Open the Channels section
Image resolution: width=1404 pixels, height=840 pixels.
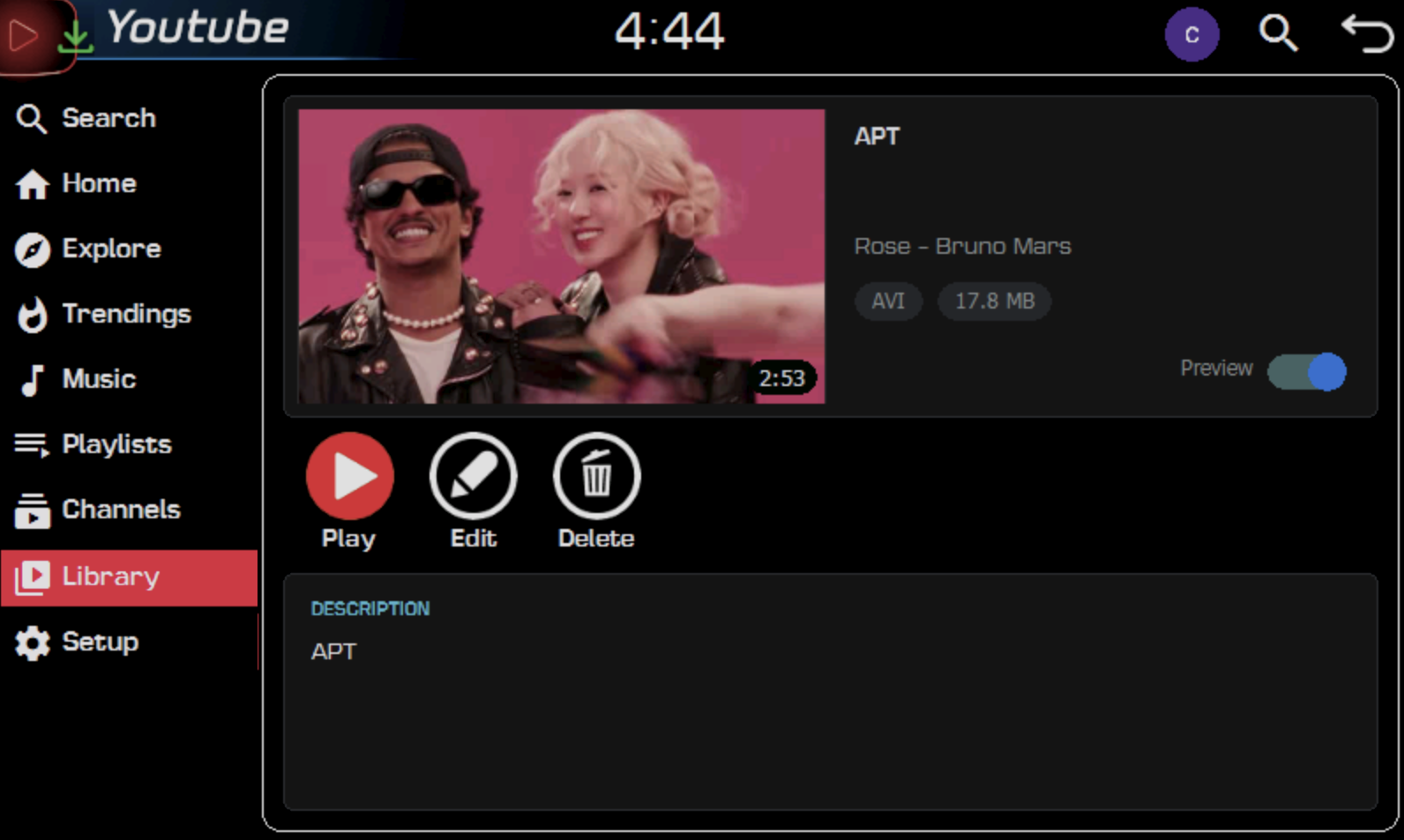click(129, 510)
